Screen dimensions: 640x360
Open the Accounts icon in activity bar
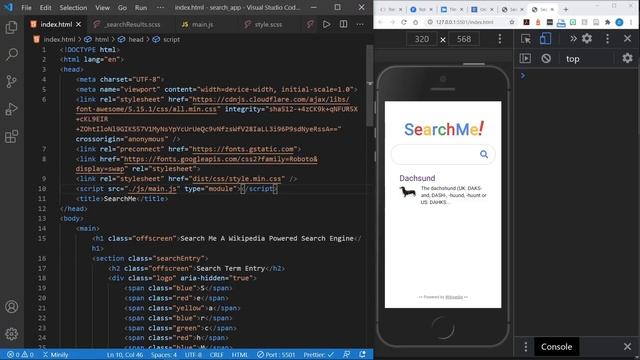[11, 307]
